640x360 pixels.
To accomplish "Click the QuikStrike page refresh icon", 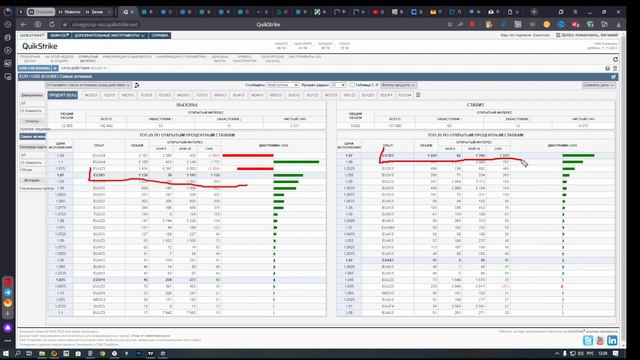I will coord(615,60).
